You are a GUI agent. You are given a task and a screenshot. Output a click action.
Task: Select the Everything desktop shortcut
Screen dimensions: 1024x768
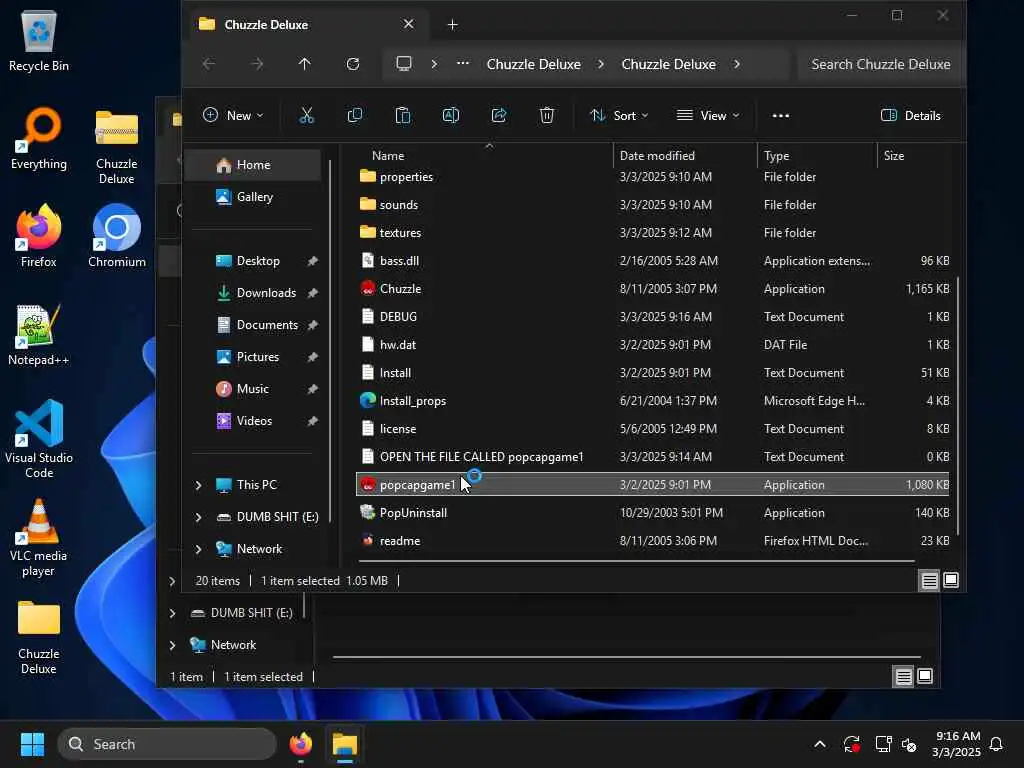(x=39, y=138)
